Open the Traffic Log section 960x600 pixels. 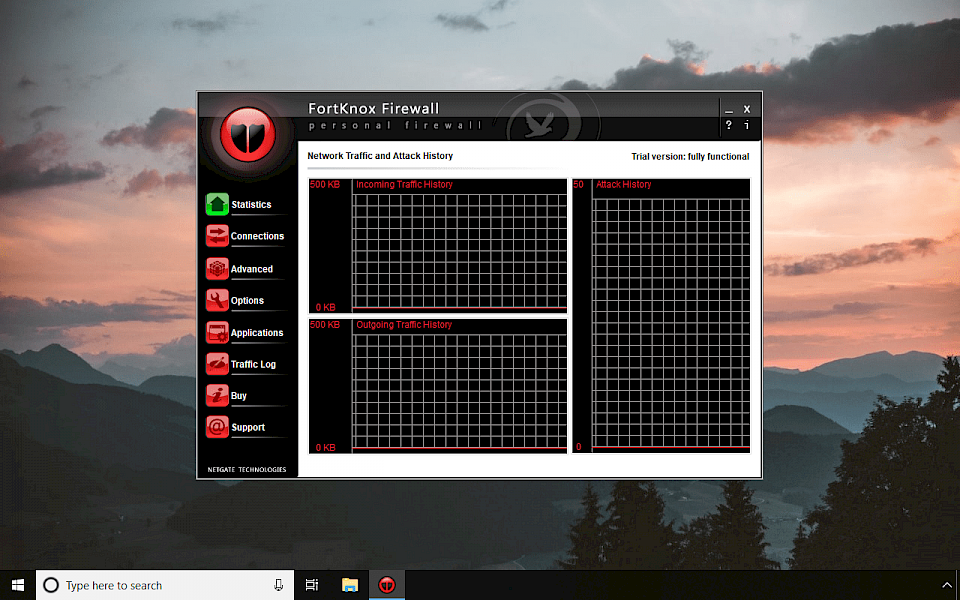pos(253,364)
